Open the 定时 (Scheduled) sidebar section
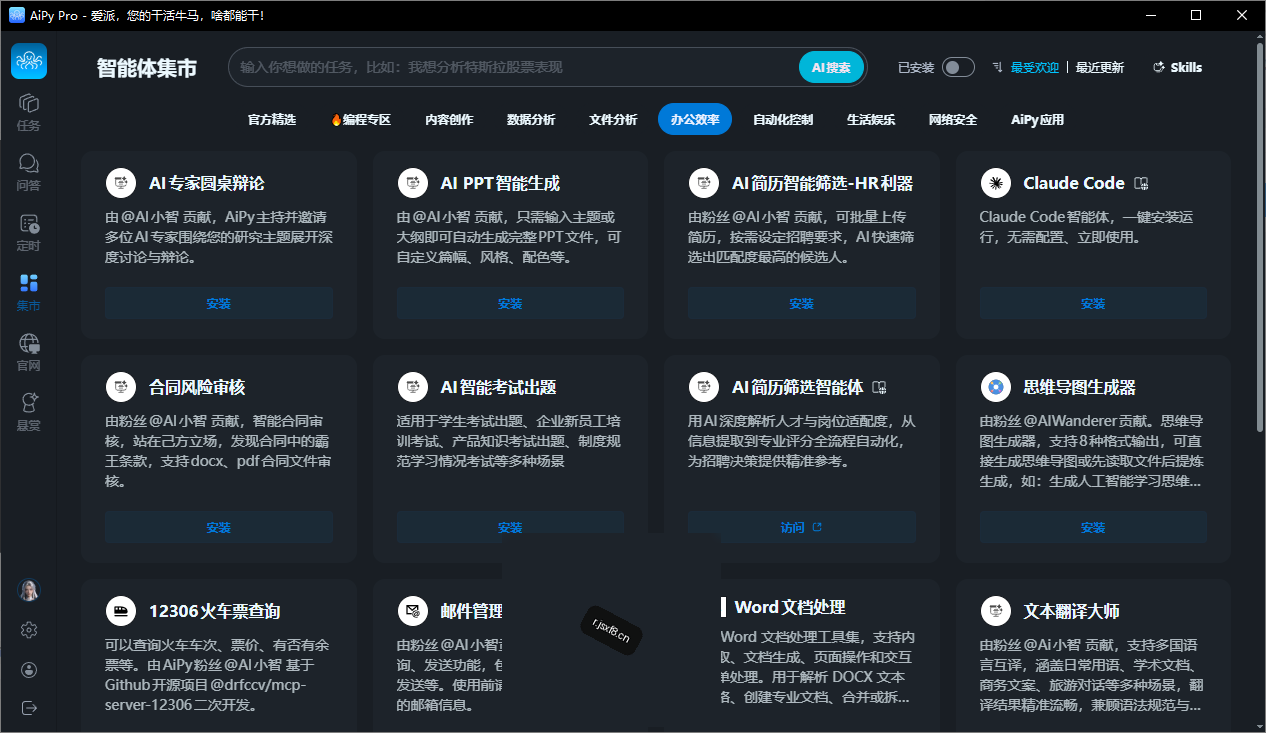Viewport: 1266px width, 733px height. pyautogui.click(x=29, y=232)
